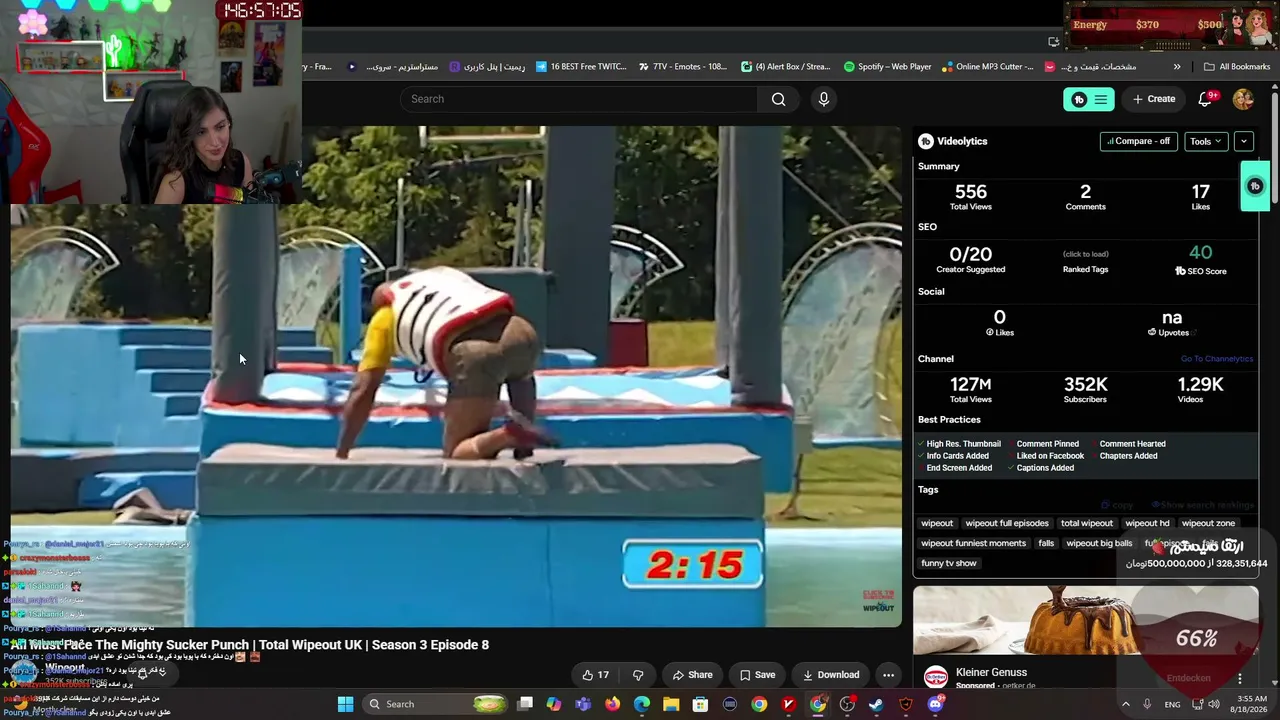Open Microsoft Store from the taskbar
This screenshot has height=720, width=1280.
tap(701, 704)
